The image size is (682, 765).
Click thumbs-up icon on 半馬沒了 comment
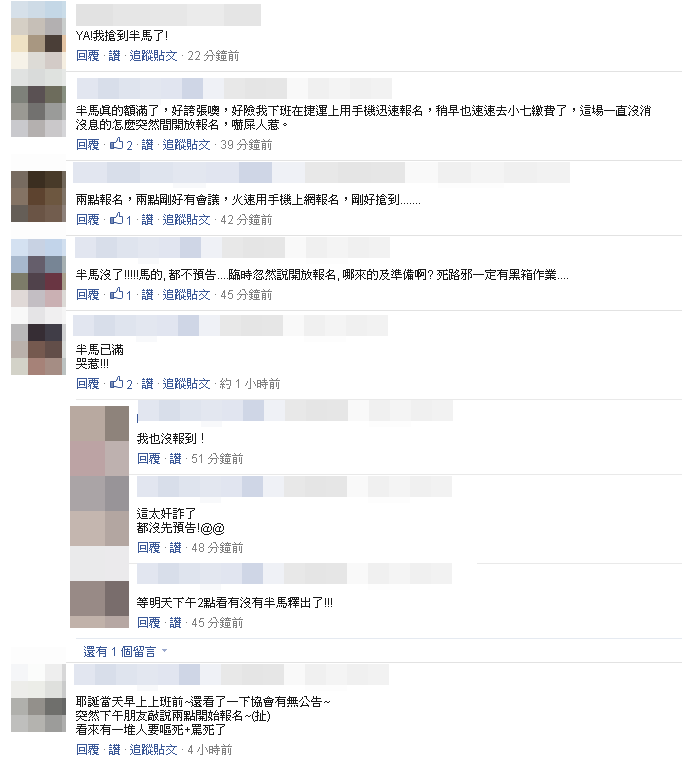[116, 294]
